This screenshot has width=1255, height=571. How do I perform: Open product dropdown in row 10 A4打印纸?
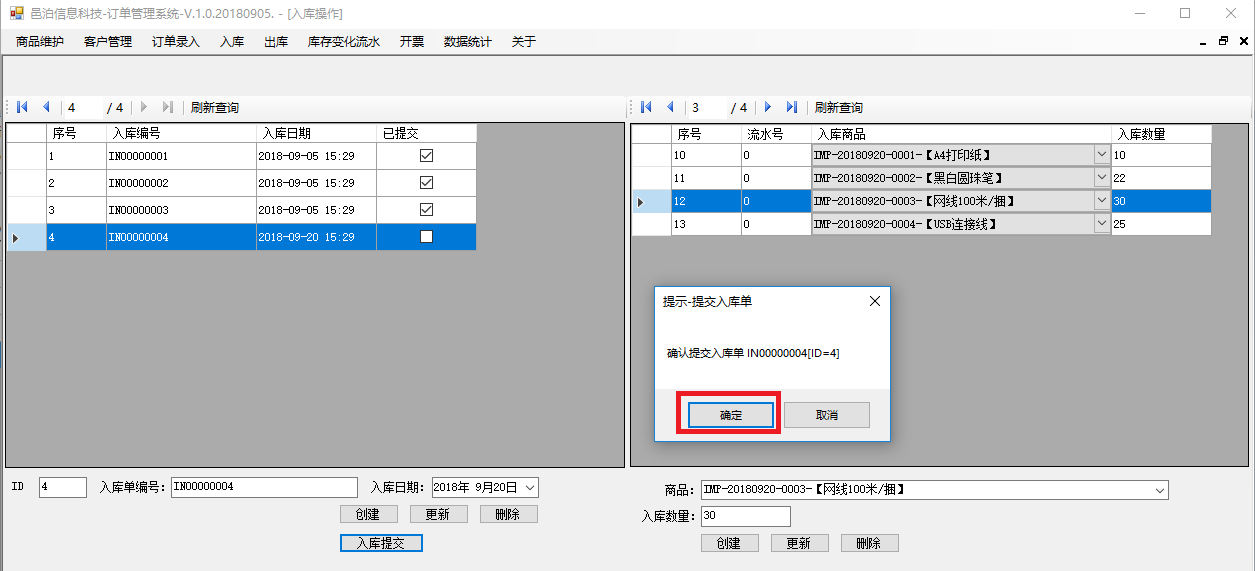coord(1101,155)
